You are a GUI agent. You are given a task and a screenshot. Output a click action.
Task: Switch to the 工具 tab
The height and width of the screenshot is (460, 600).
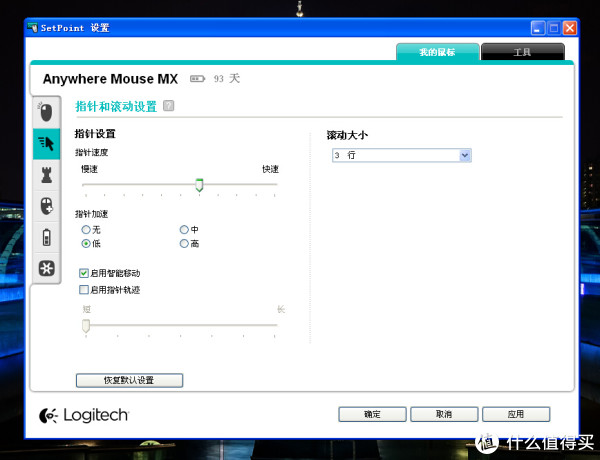pyautogui.click(x=522, y=52)
